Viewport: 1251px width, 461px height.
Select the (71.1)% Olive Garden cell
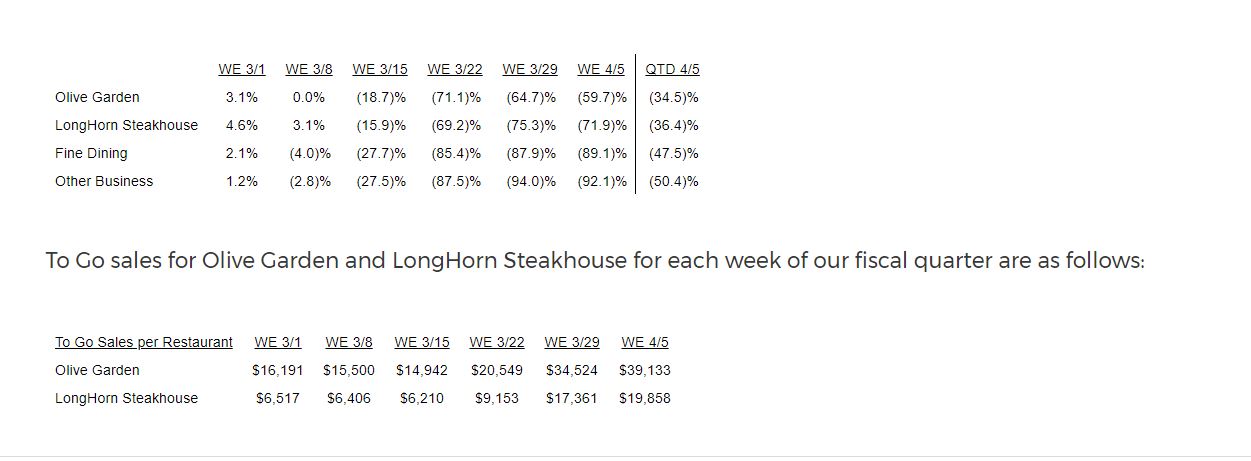(456, 97)
